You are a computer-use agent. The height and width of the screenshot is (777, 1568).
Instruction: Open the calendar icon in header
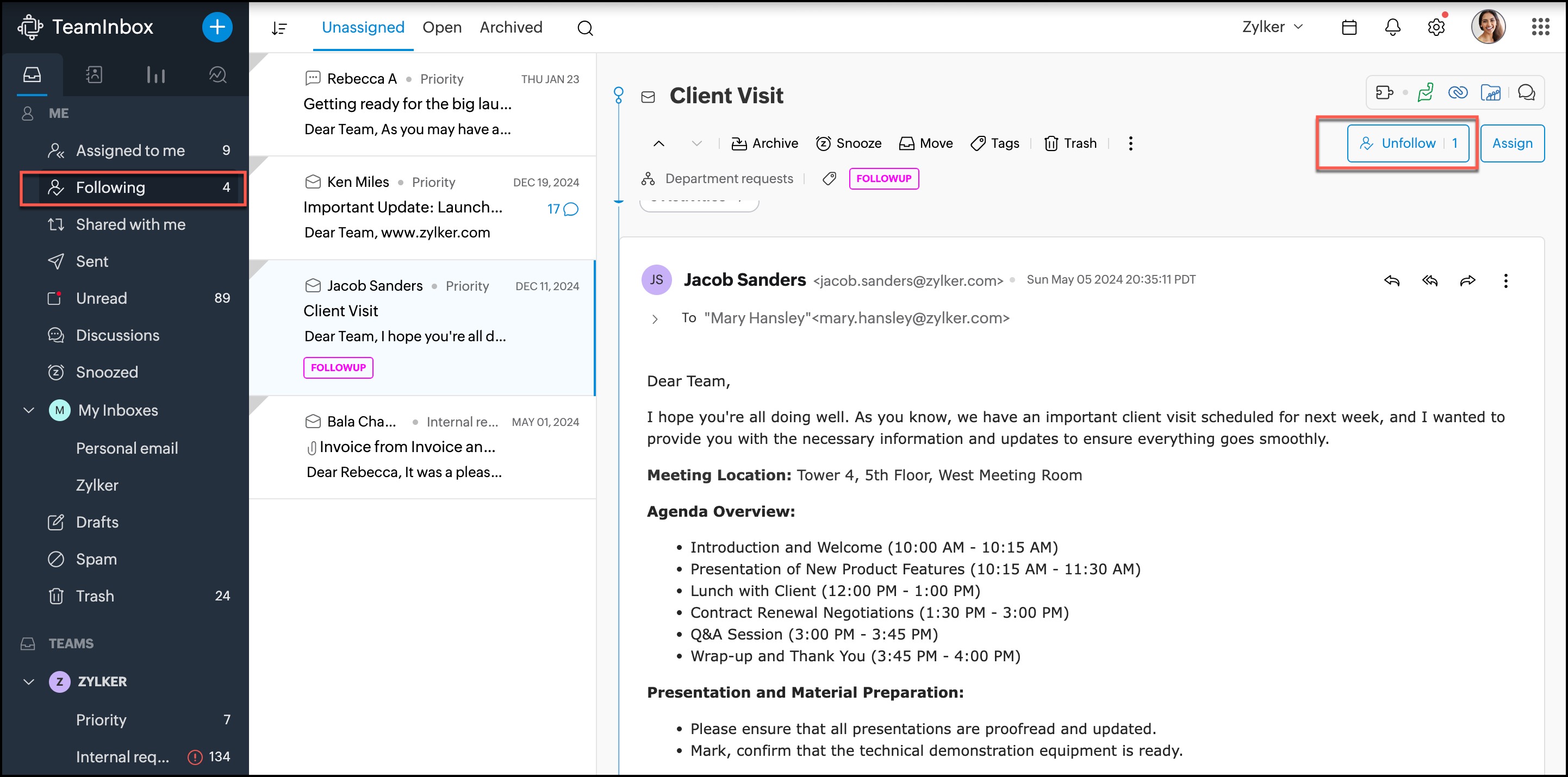[1349, 27]
